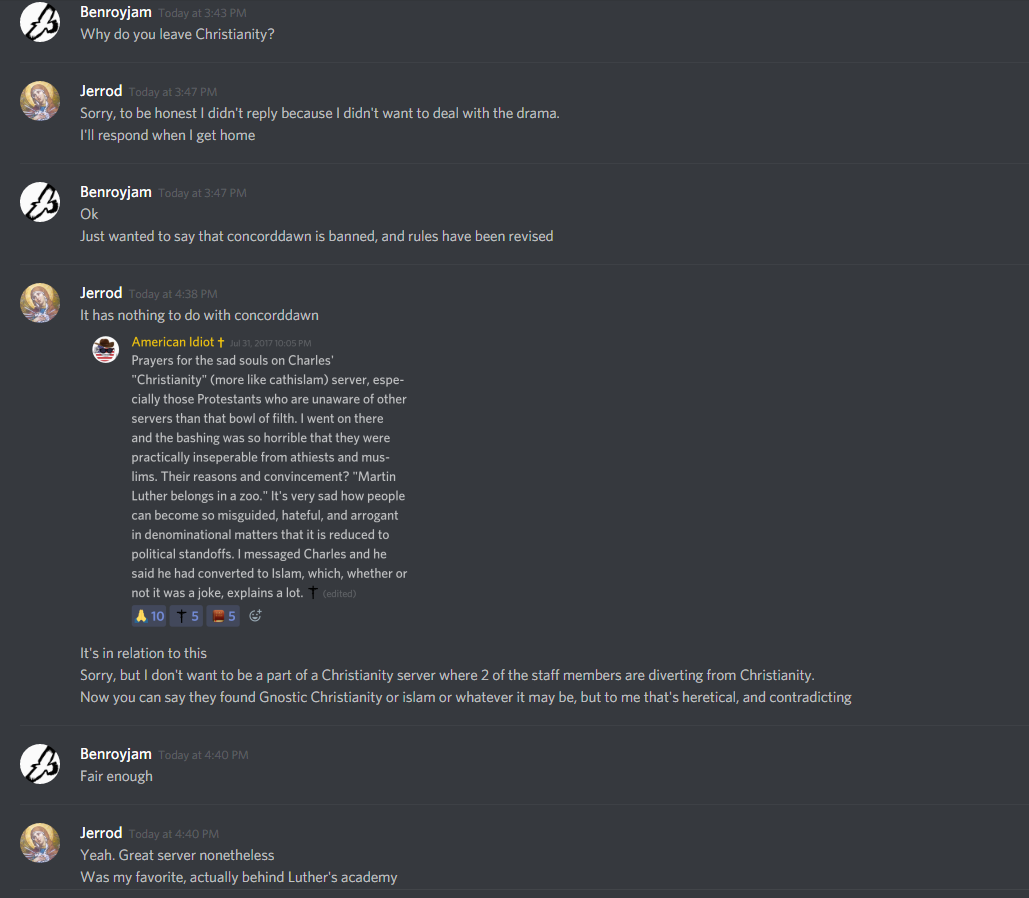This screenshot has width=1029, height=898.
Task: Toggle the cross reaction showing 5
Action: tap(187, 616)
